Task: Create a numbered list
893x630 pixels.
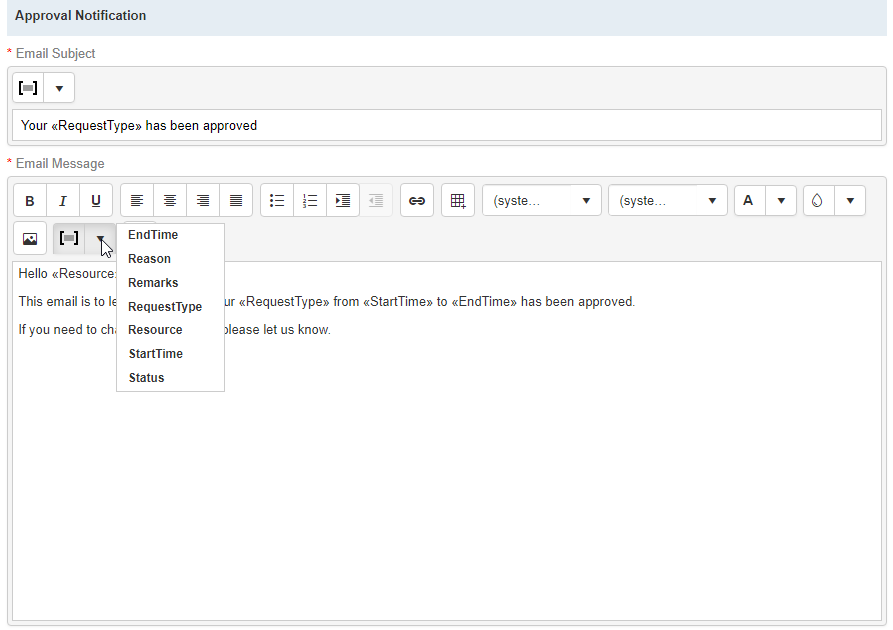Action: point(310,200)
